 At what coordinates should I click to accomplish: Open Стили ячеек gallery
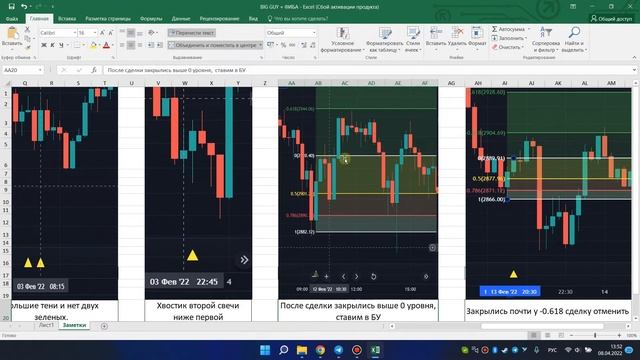(x=413, y=40)
